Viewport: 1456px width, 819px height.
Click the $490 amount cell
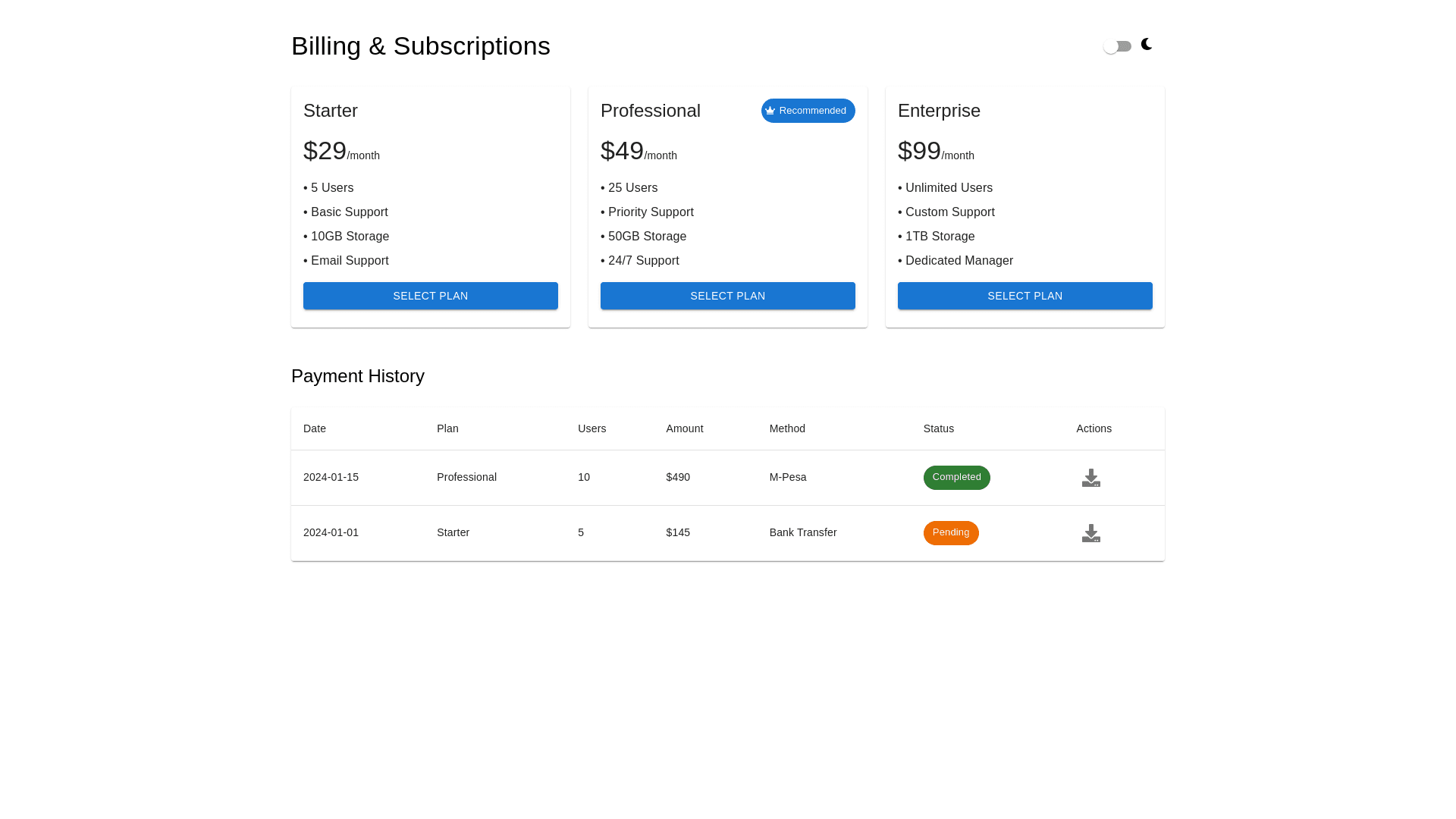click(678, 477)
